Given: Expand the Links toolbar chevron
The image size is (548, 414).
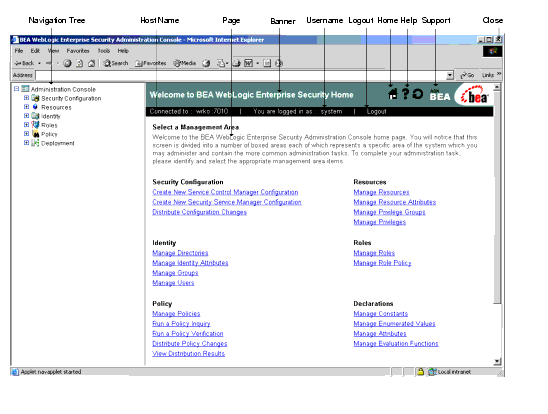Looking at the screenshot, I should point(499,74).
